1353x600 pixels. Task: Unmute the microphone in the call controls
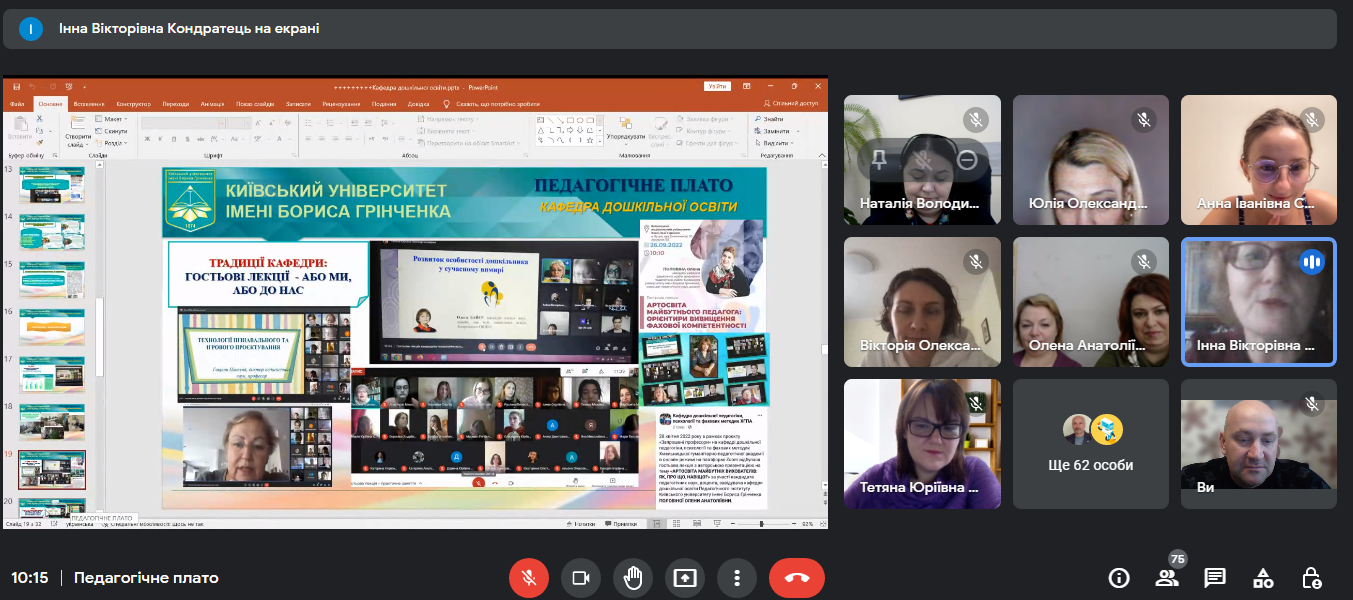click(529, 578)
